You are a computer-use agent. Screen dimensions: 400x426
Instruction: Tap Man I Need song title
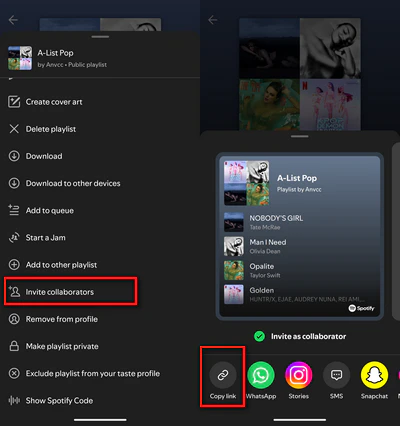(268, 242)
